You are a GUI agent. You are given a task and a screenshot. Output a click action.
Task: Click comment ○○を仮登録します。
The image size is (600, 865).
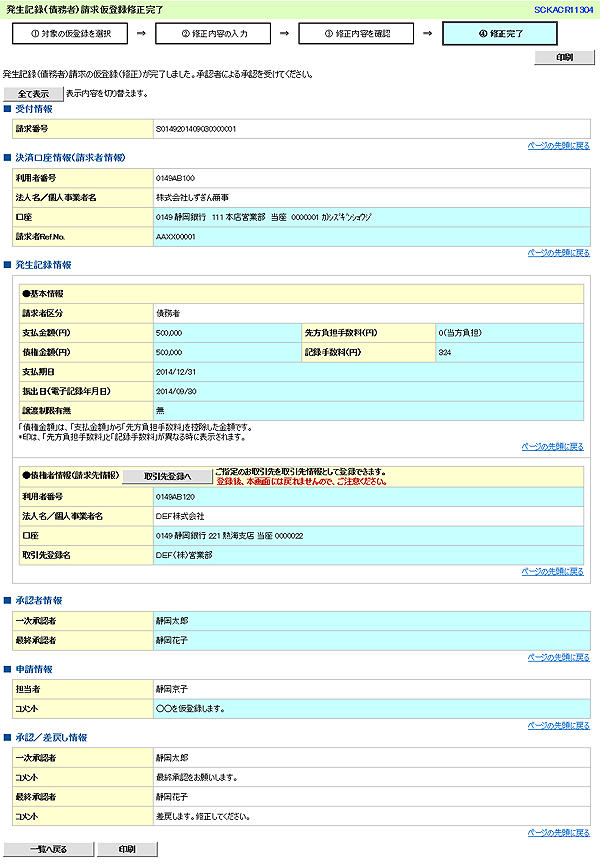(x=190, y=709)
